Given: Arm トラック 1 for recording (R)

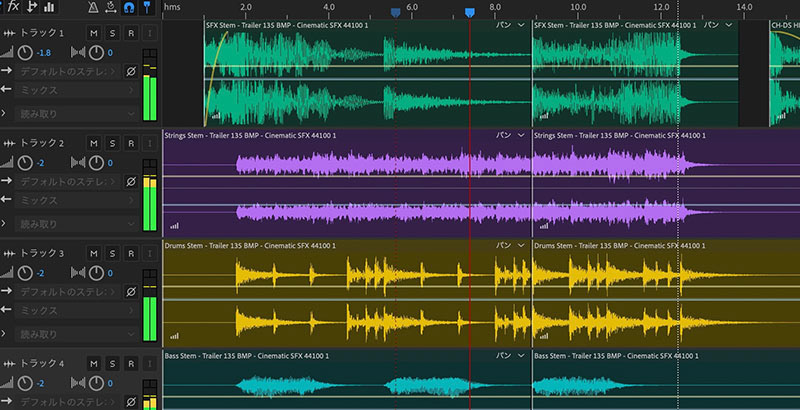Looking at the screenshot, I should (x=131, y=33).
